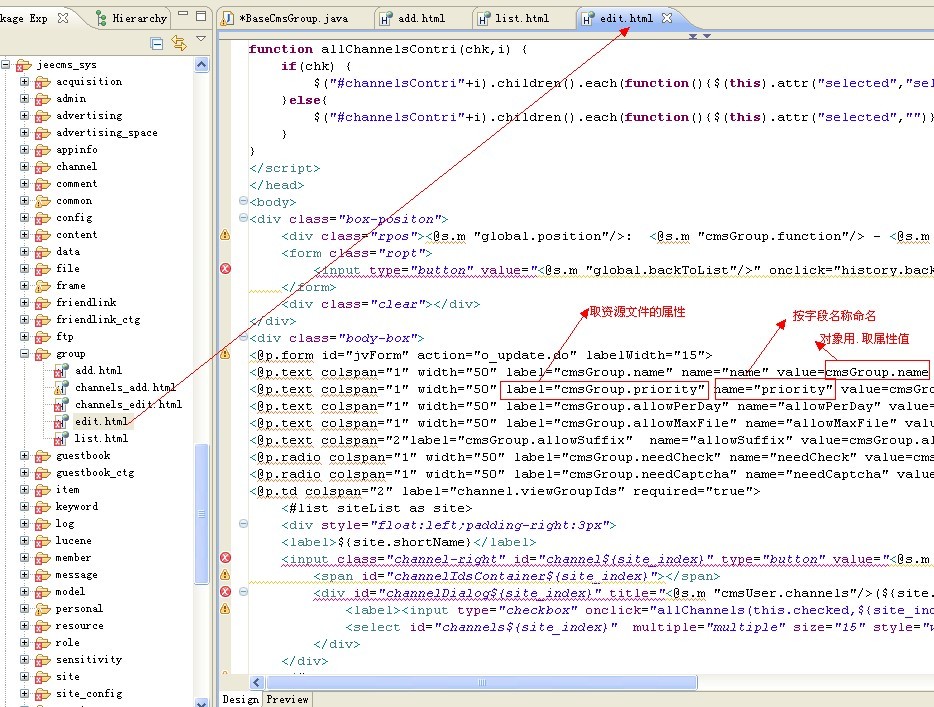Collapse the group folder node
Viewport: 934px width, 707px height.
(24, 353)
